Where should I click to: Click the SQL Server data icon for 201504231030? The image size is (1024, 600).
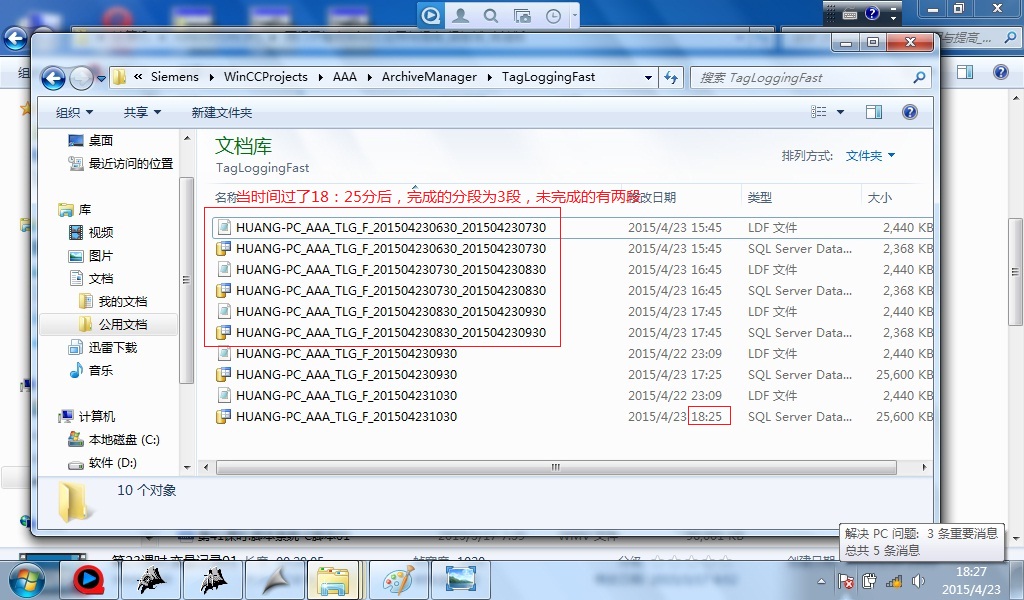tap(224, 416)
